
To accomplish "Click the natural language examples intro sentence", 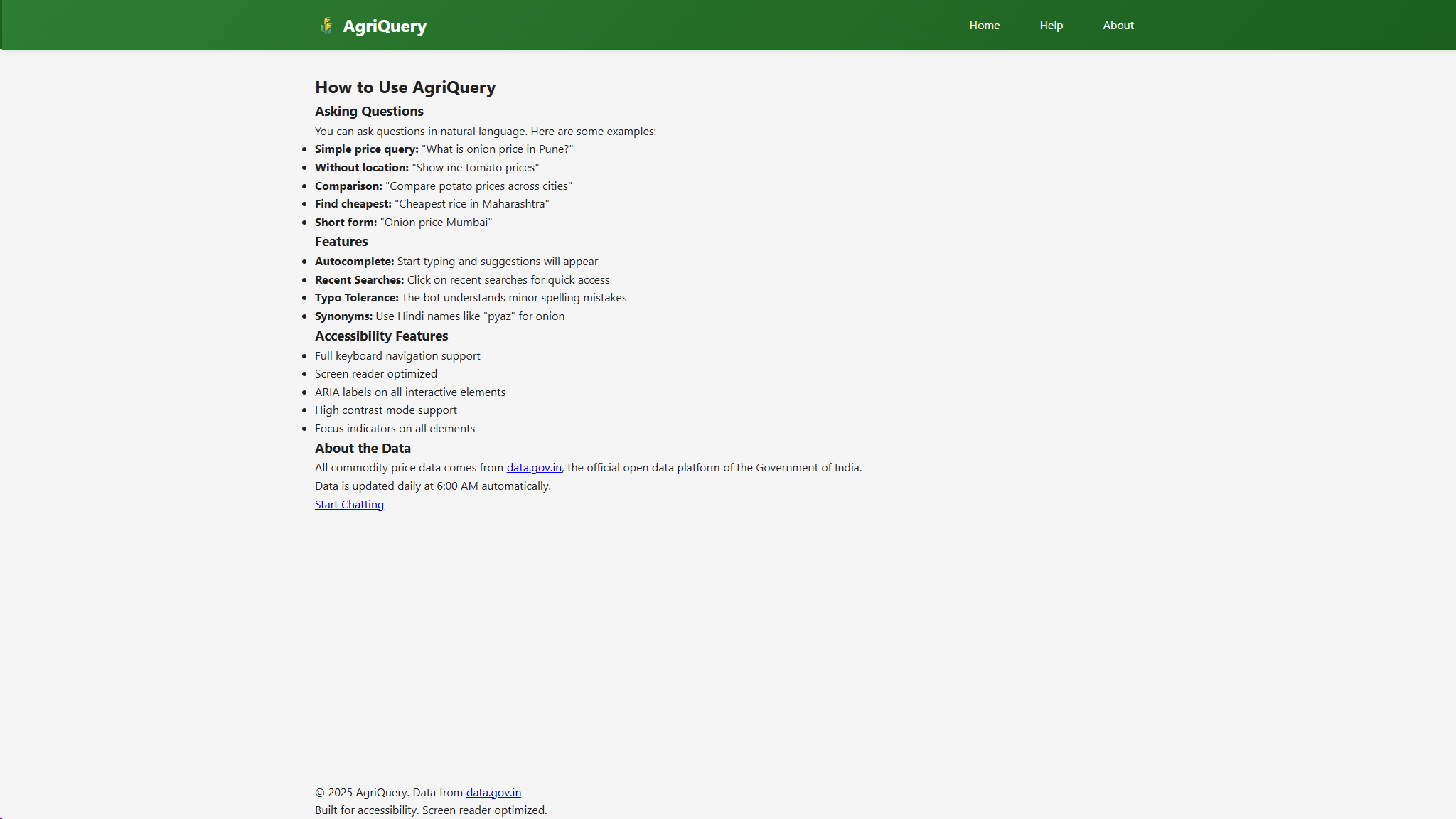I will [486, 131].
